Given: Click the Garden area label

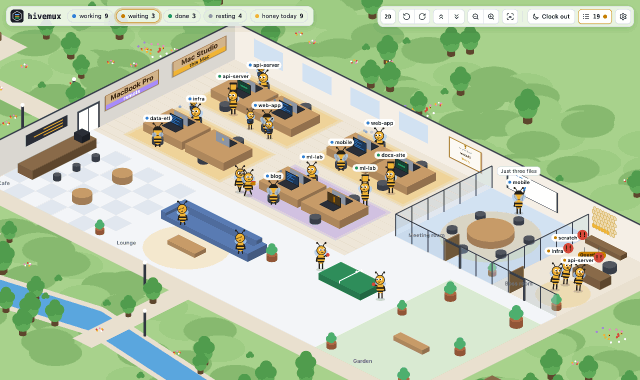Looking at the screenshot, I should coord(362,361).
